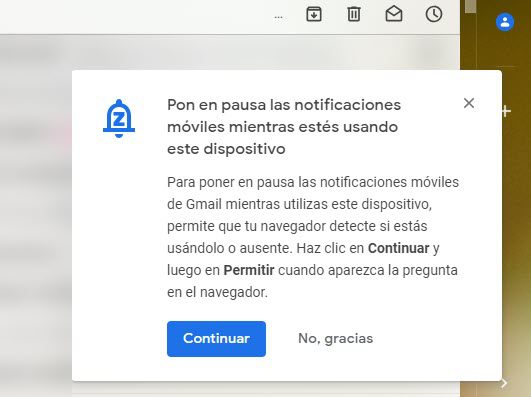This screenshot has height=397, width=531.
Task: Decline with No, gracias
Action: coord(336,338)
